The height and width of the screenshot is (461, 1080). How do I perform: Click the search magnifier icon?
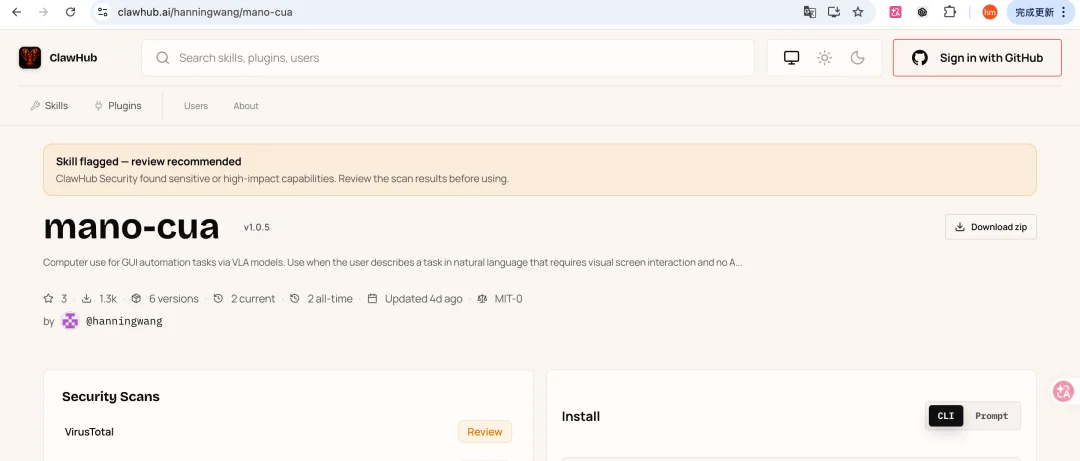163,58
